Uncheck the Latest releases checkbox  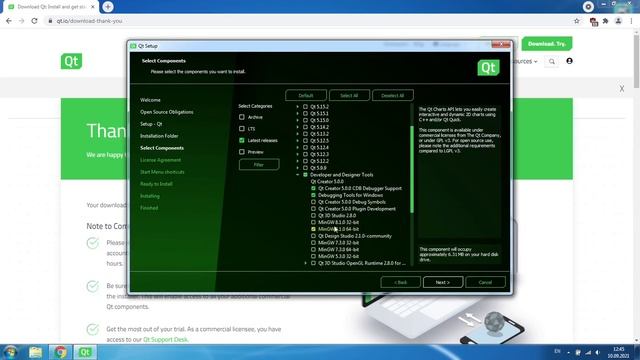click(242, 140)
